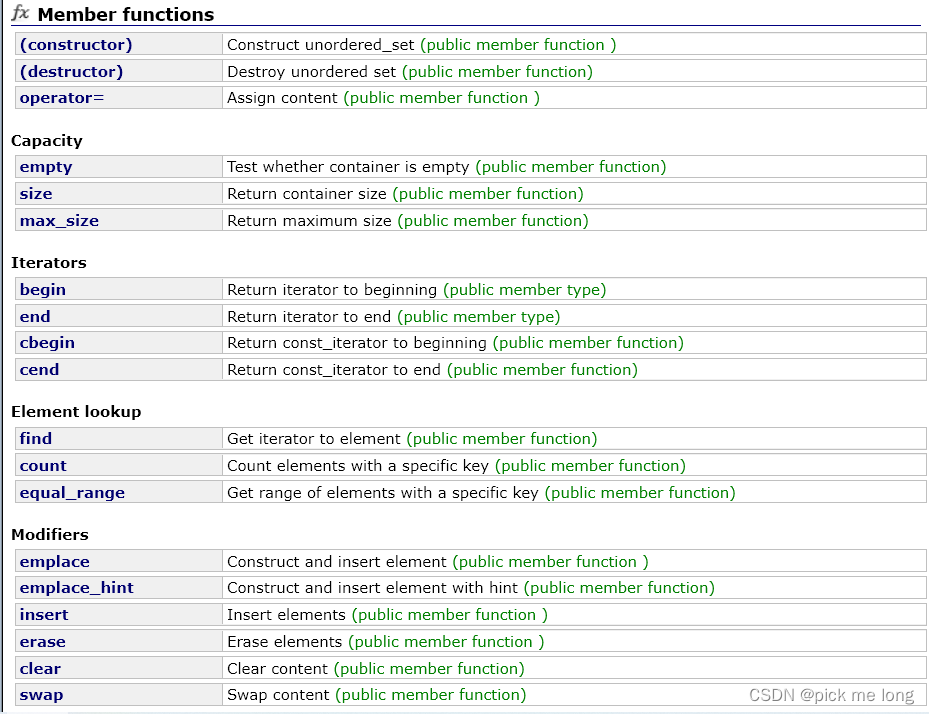Open the cend link

[39, 370]
